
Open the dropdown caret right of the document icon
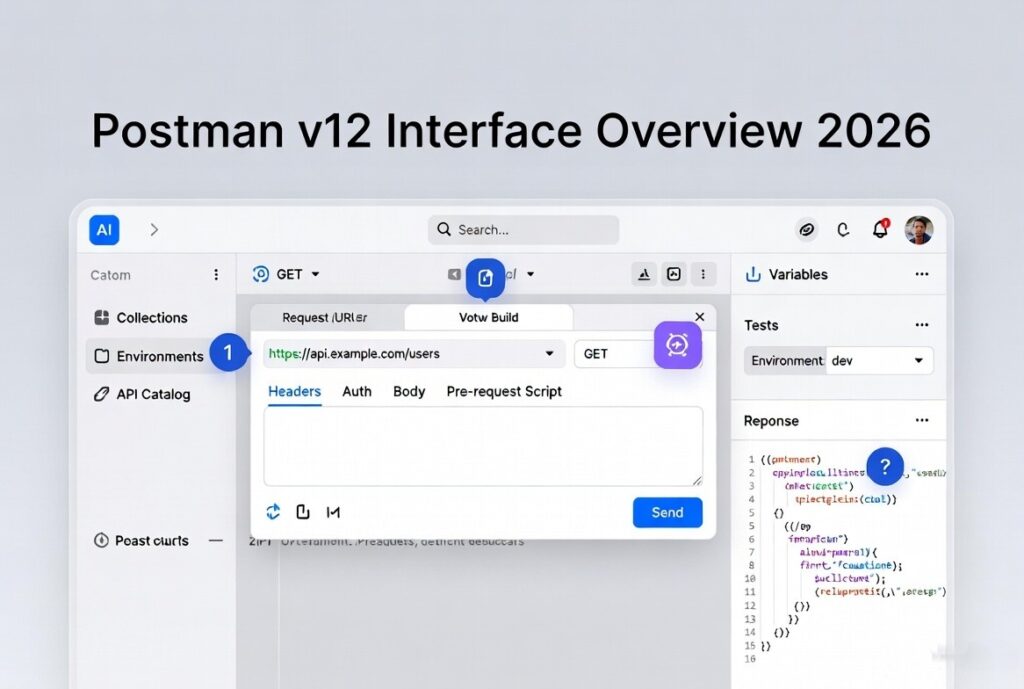(x=530, y=274)
